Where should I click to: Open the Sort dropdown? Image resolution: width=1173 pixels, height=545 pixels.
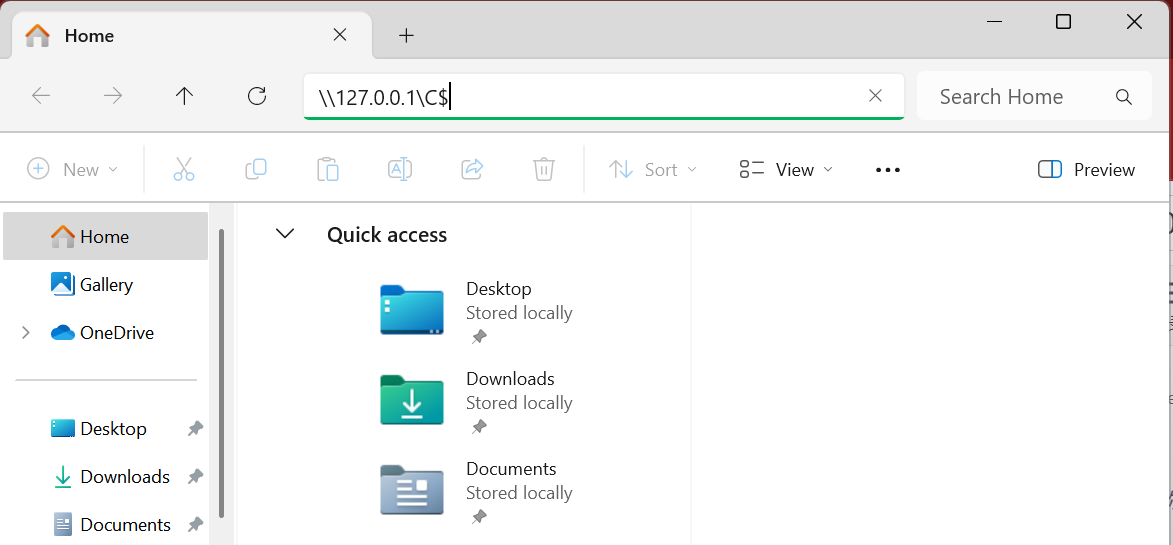652,170
